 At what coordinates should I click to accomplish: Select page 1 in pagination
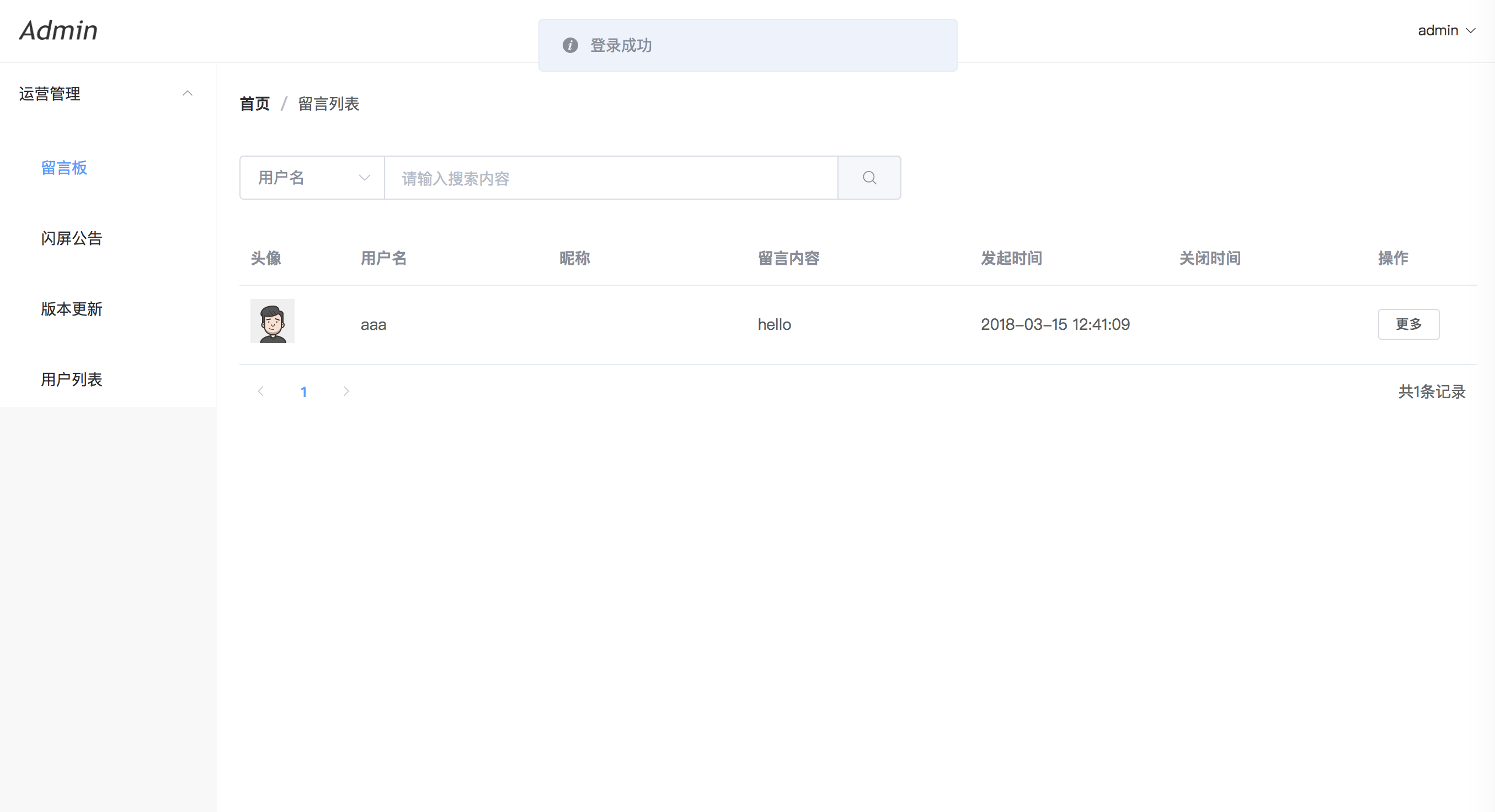tap(303, 392)
